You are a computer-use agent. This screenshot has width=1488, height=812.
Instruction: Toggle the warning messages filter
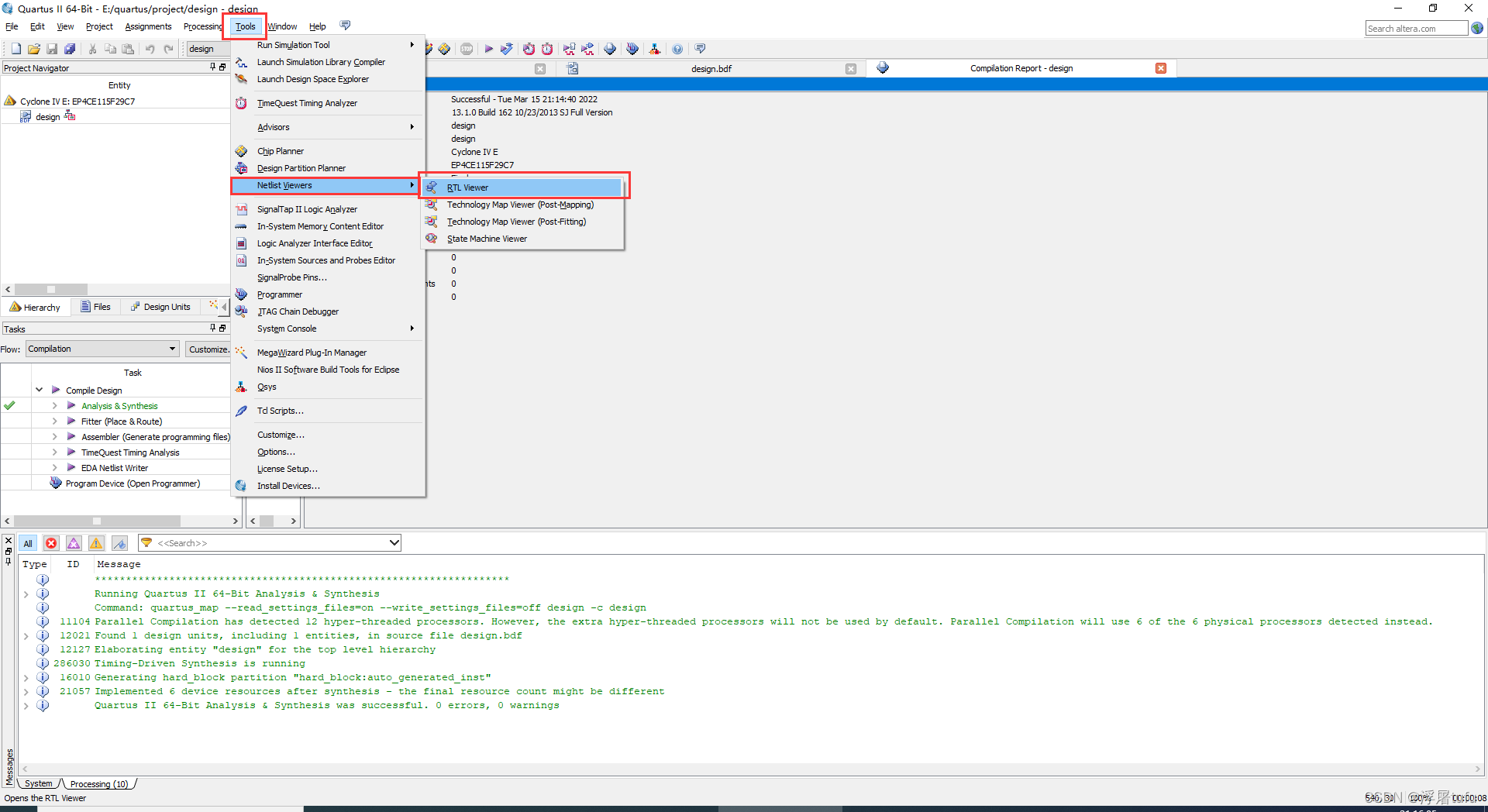(x=96, y=543)
